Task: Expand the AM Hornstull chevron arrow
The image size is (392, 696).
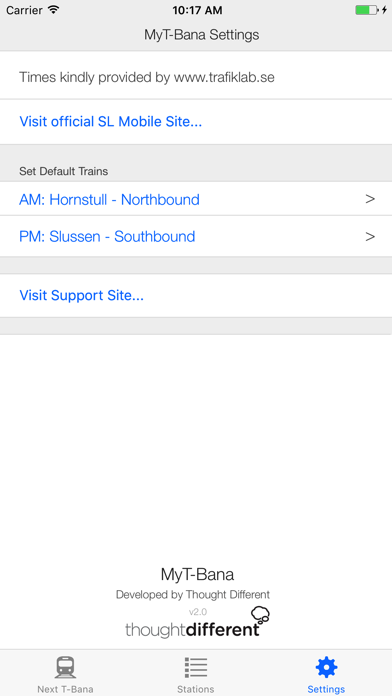Action: point(370,199)
